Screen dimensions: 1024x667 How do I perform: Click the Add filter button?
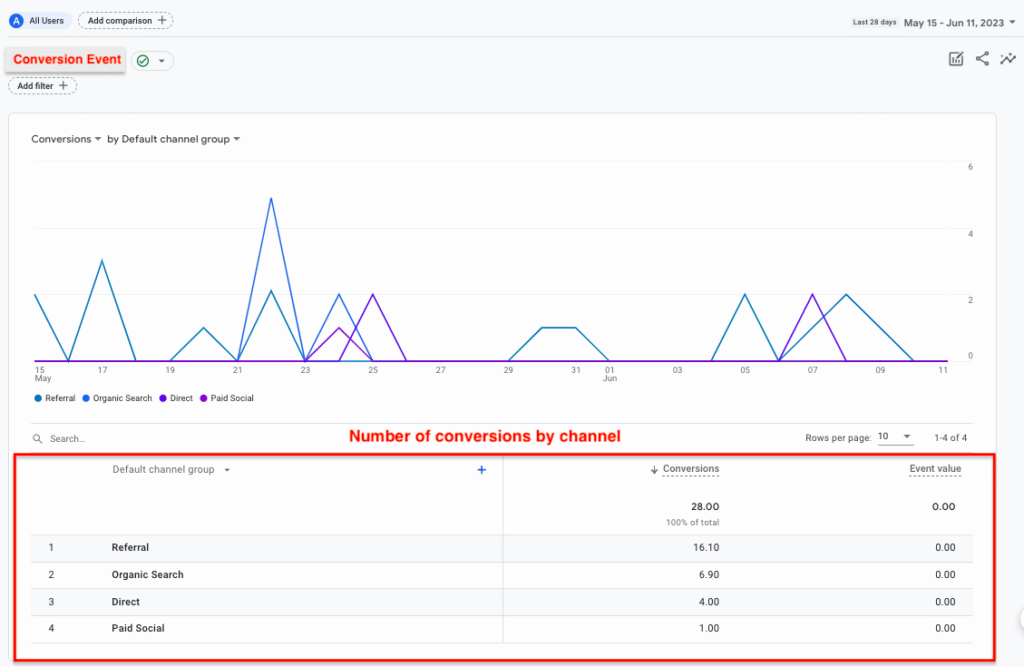click(x=42, y=86)
